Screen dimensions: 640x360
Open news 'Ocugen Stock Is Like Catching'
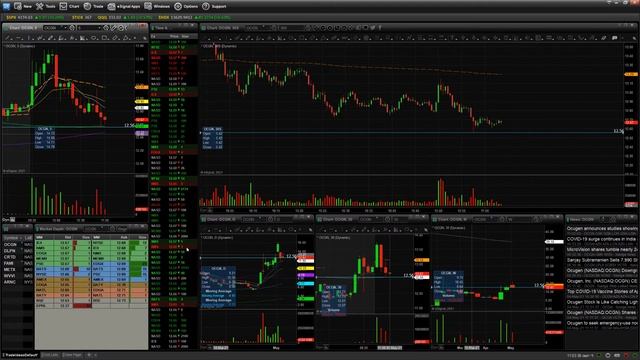(602, 302)
